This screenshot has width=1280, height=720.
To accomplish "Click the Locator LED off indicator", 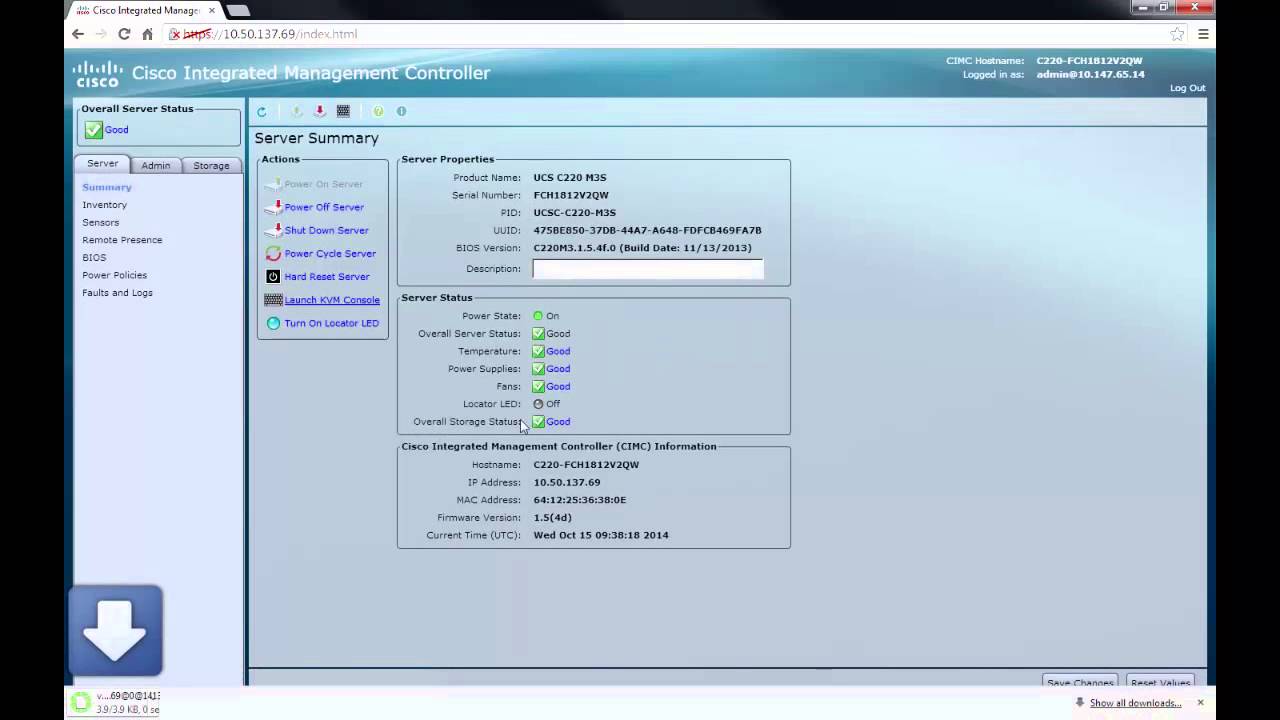I will pos(538,404).
